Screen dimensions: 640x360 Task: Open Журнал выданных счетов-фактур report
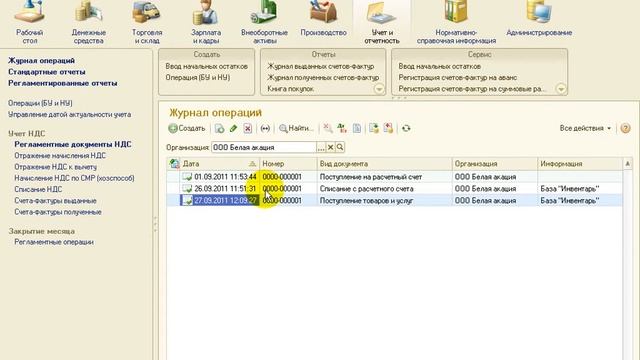tap(320, 66)
